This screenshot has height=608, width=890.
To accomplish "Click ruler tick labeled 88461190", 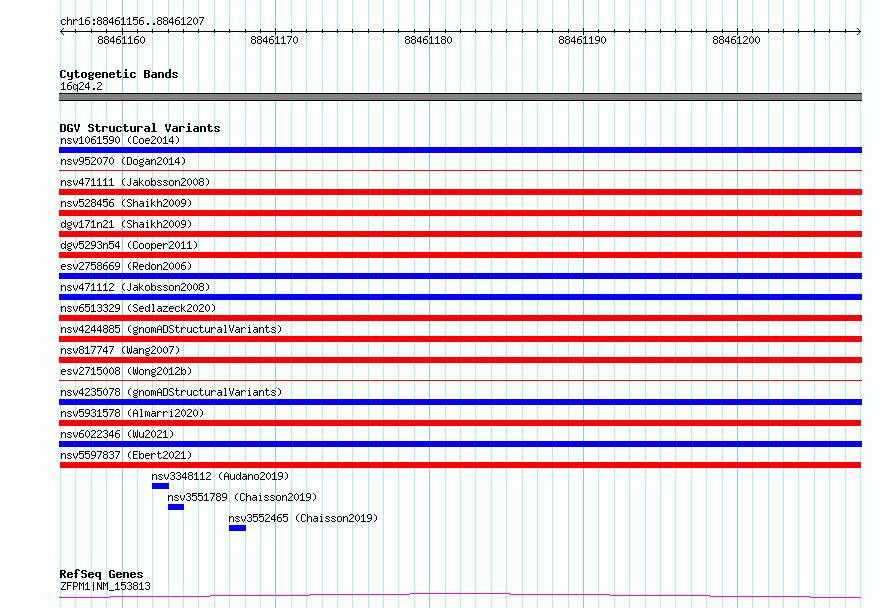I will click(x=583, y=40).
